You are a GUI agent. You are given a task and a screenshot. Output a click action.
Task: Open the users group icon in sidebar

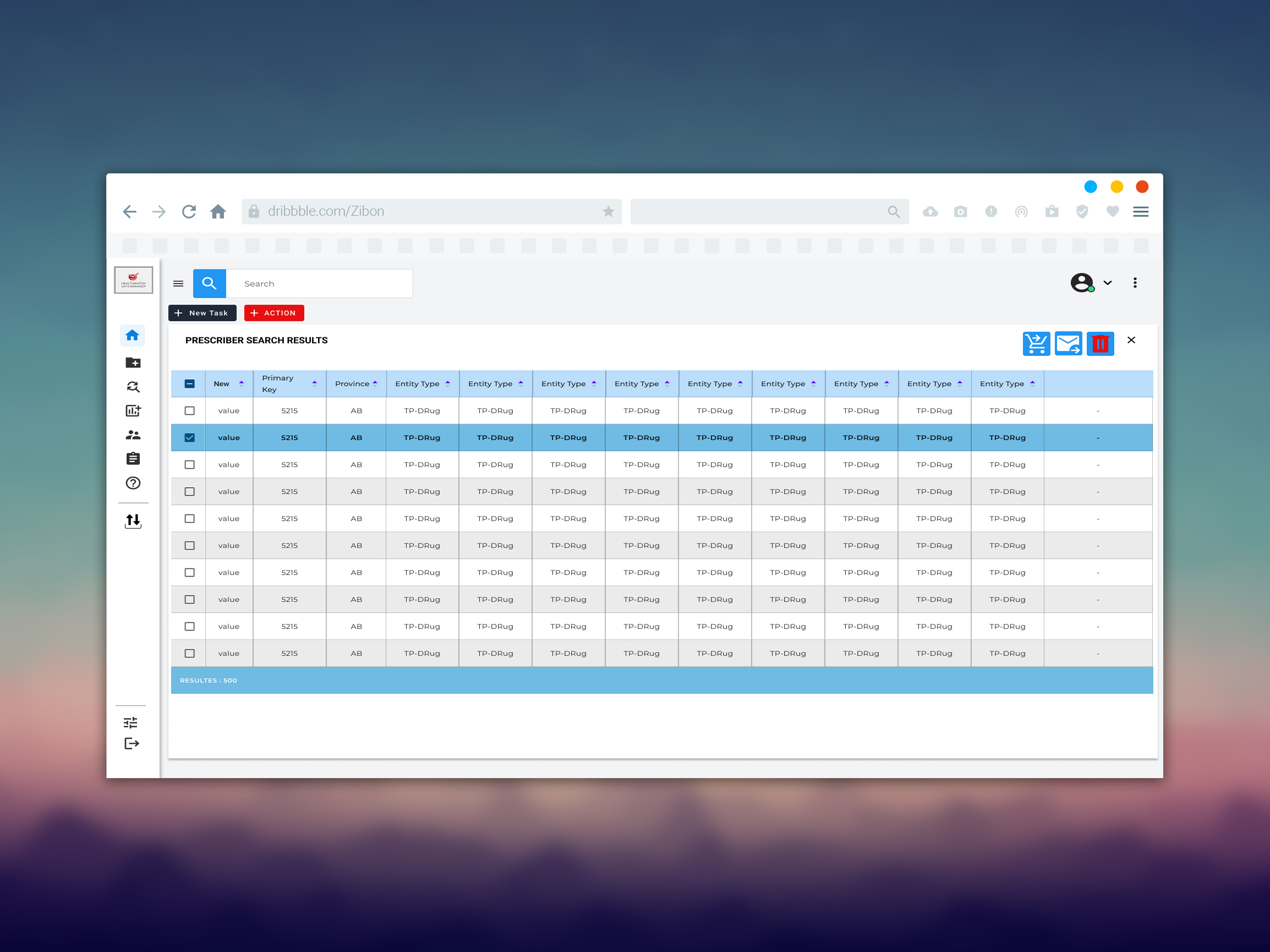pyautogui.click(x=133, y=435)
